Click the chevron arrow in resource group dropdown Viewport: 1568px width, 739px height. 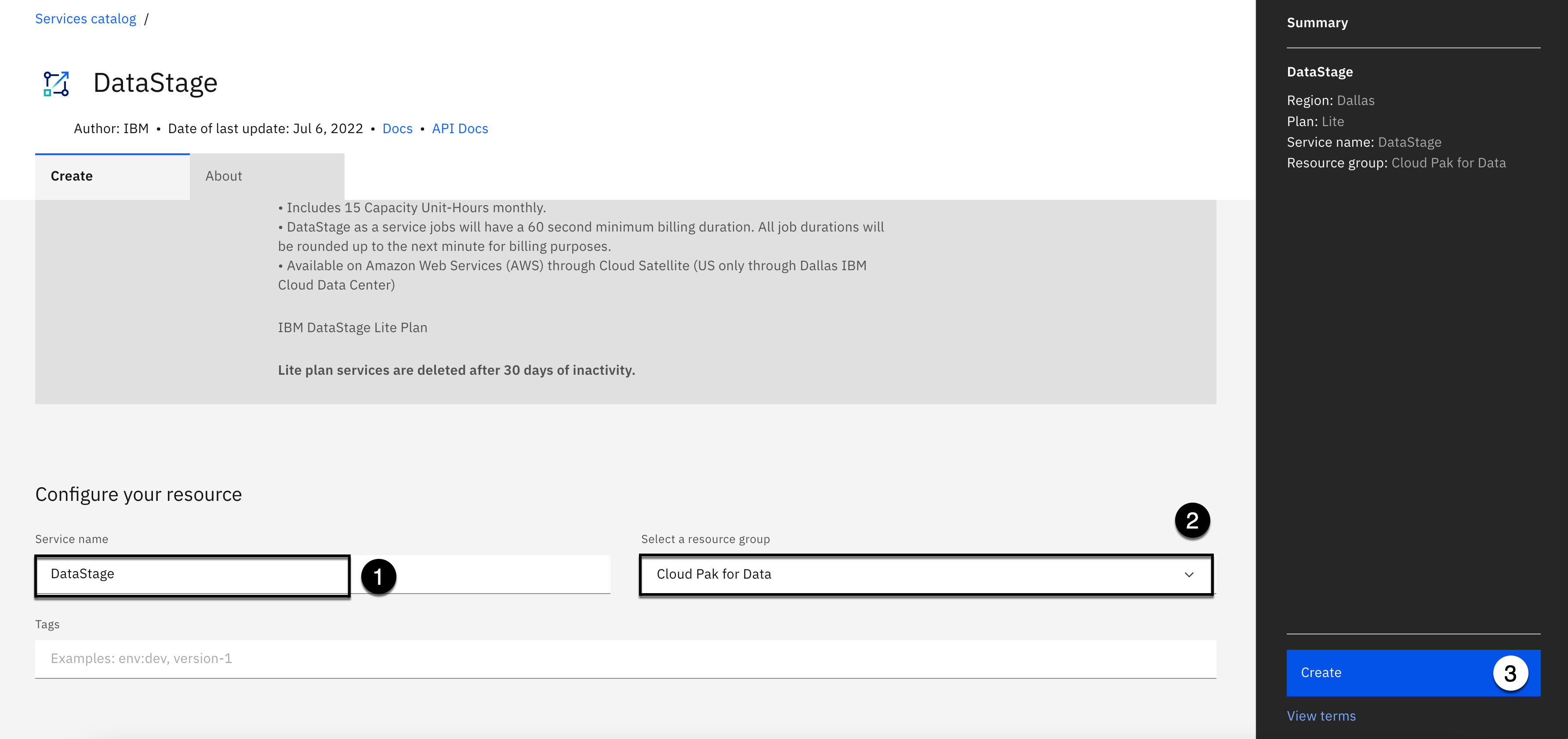pyautogui.click(x=1189, y=575)
